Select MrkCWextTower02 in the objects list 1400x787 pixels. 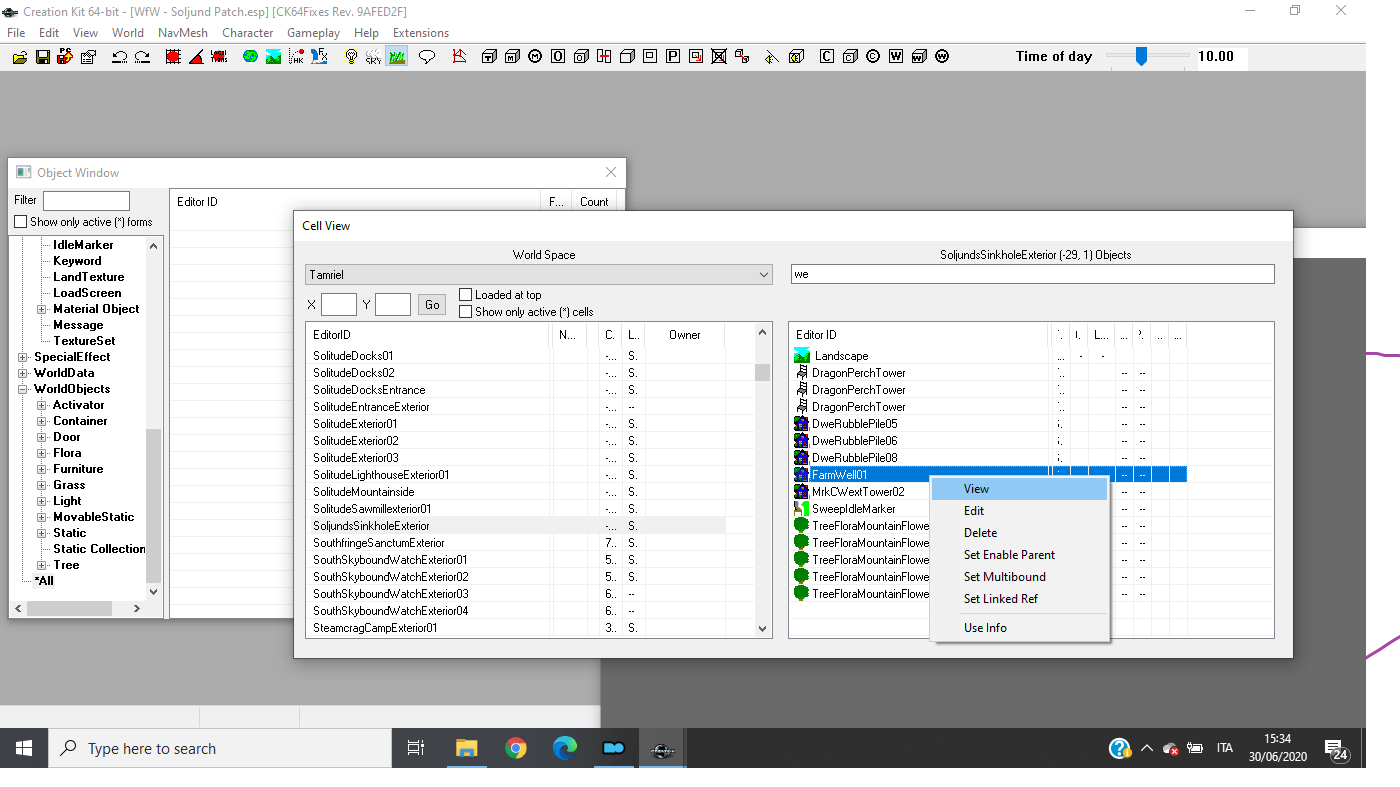[858, 492]
